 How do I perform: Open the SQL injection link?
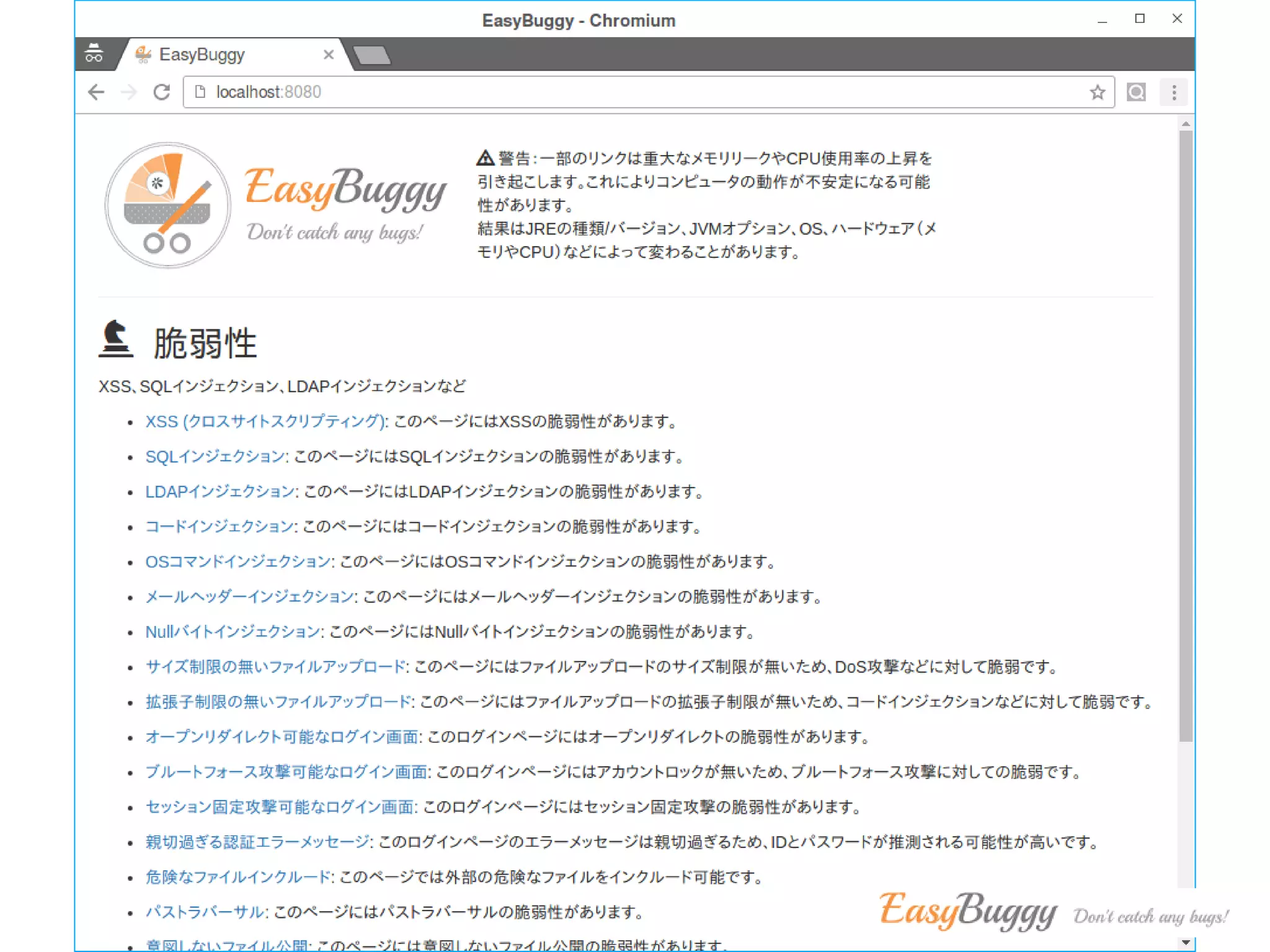(x=215, y=457)
